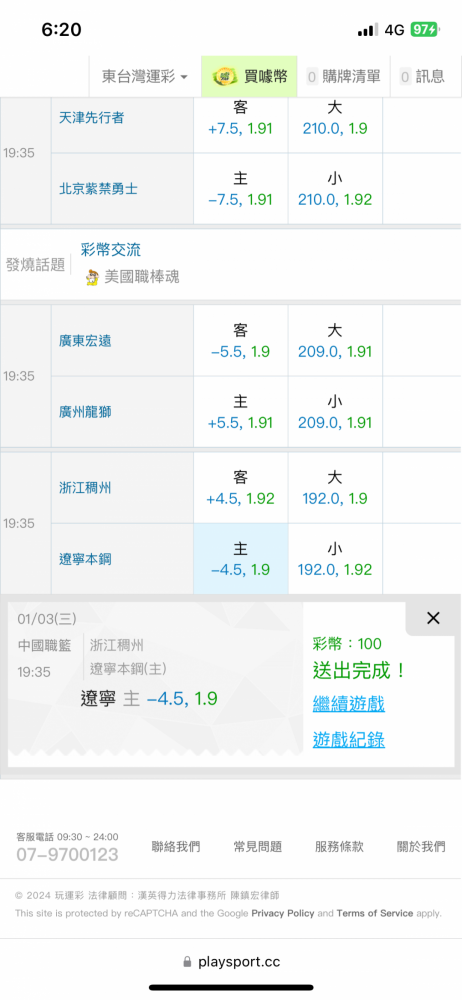Click the 繼續遊戲 link
This screenshot has height=1000, width=462.
[348, 704]
